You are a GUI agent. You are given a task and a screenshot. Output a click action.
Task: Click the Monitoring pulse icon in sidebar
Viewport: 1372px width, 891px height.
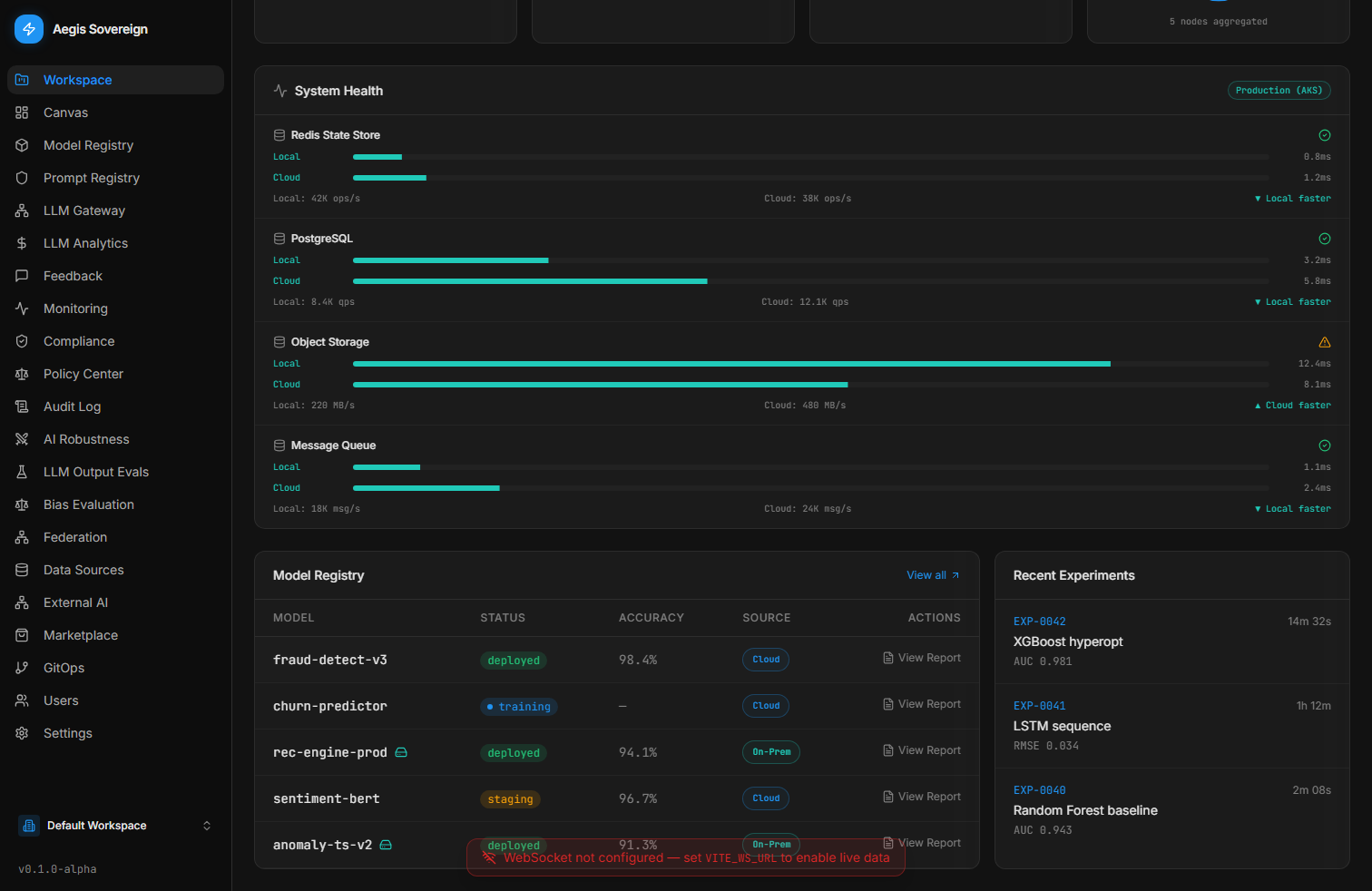[x=22, y=308]
